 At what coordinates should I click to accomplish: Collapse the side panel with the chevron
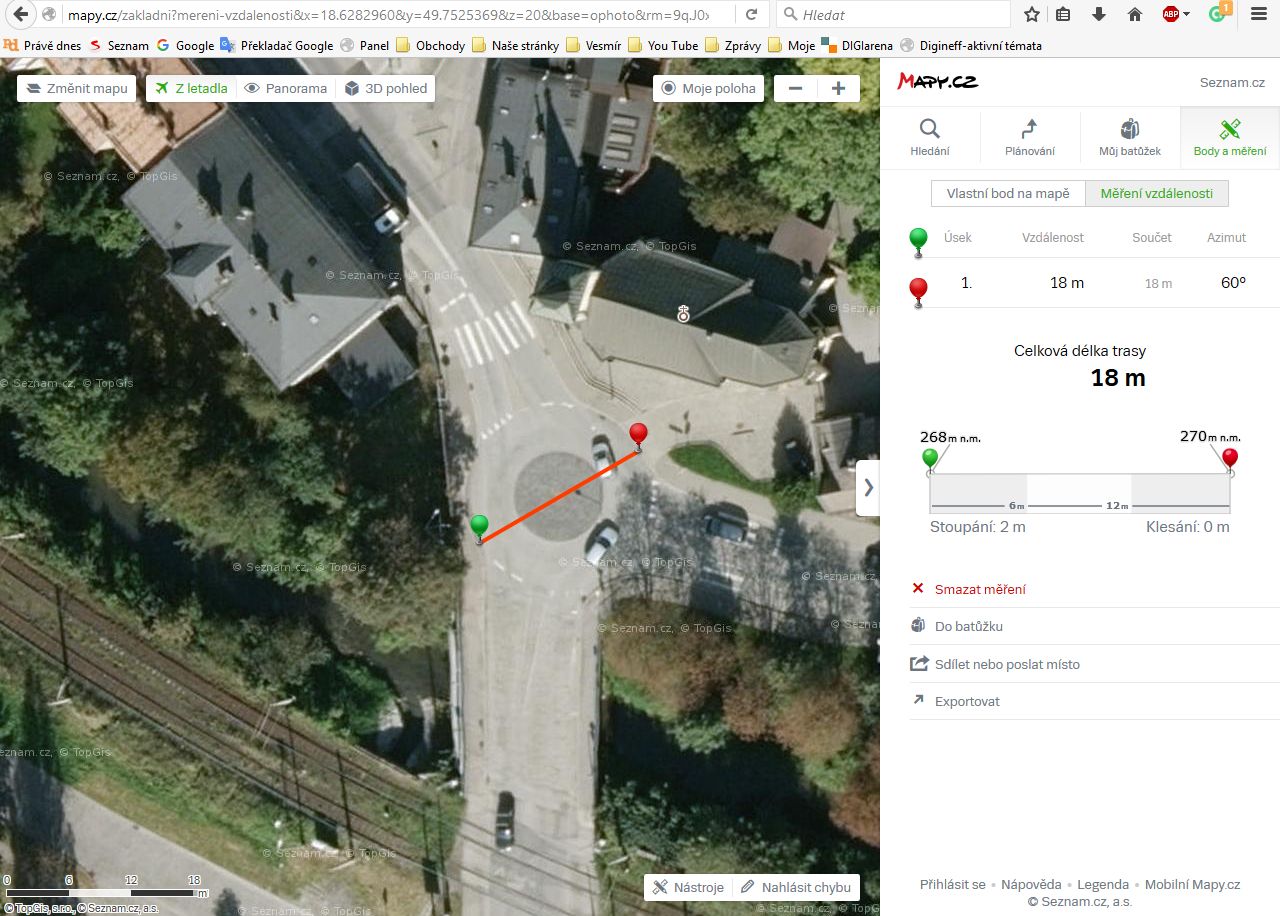tap(868, 488)
